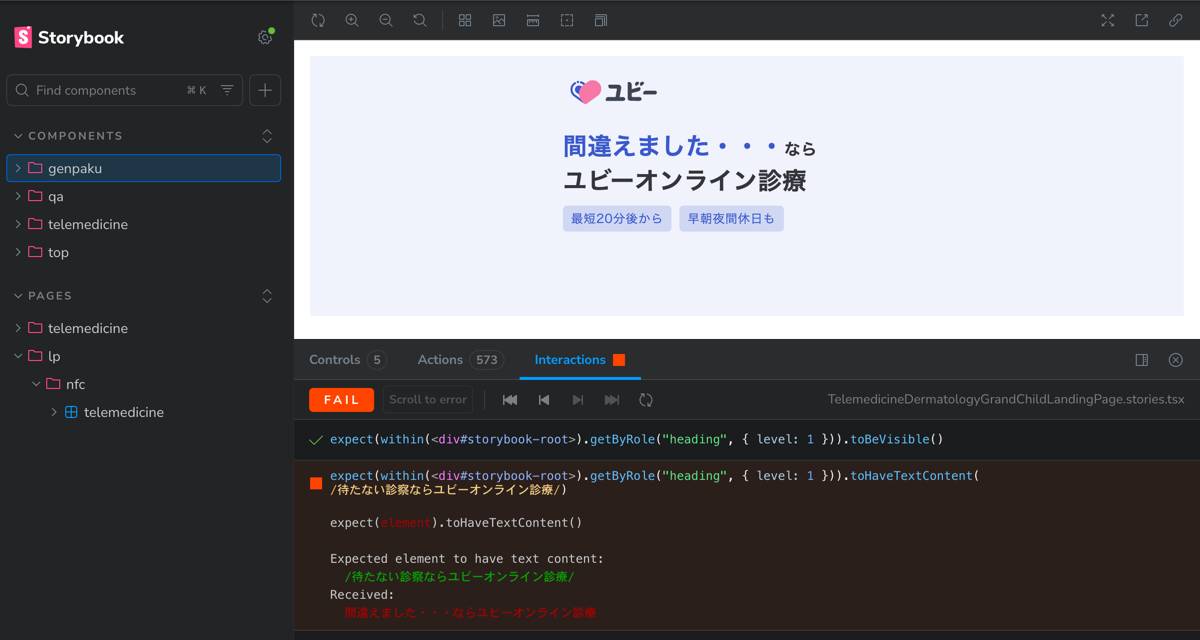
Task: Open canvas in new tab icon
Action: (x=1142, y=20)
